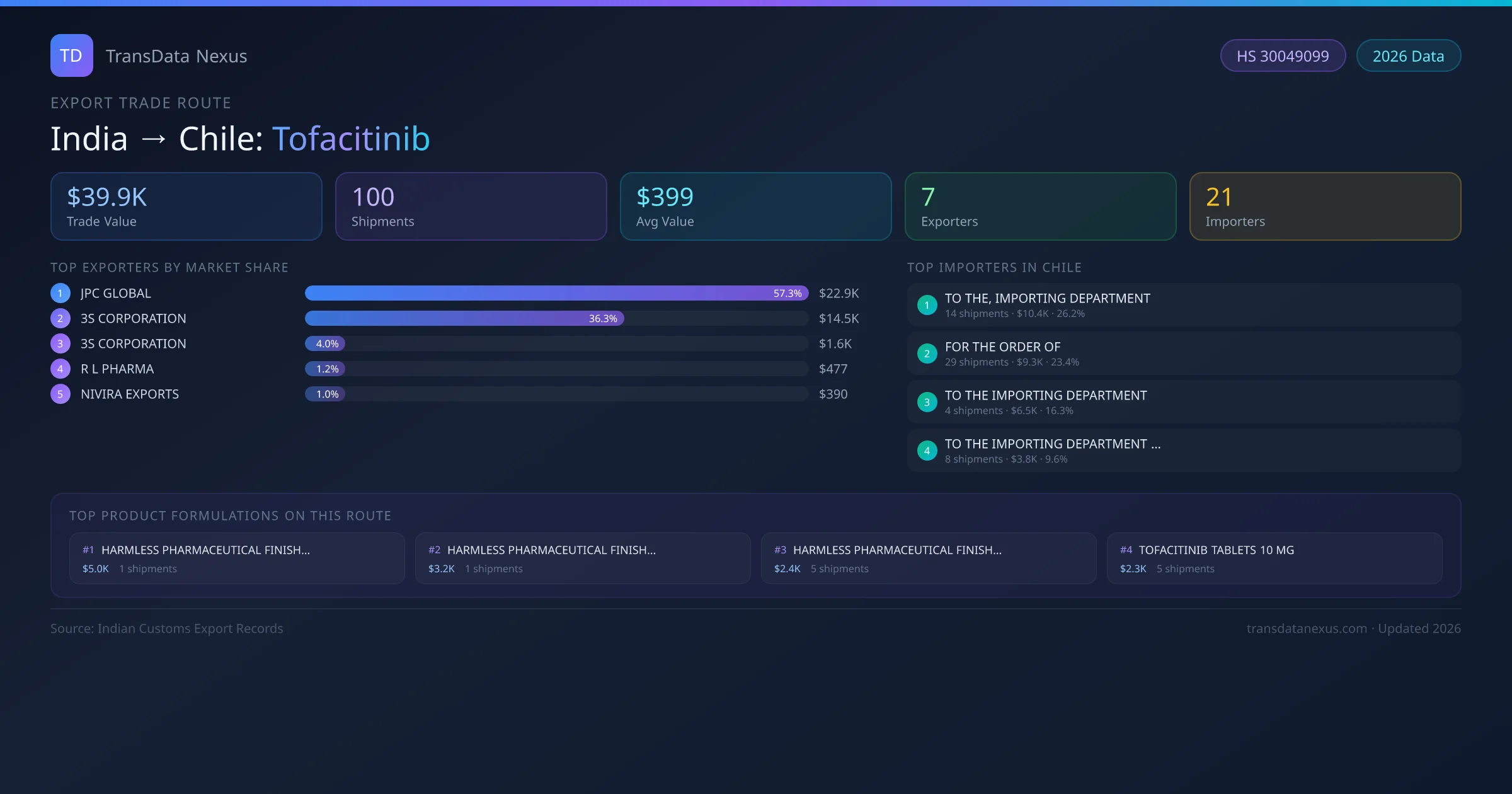Open the 21 Importers stat card

(1325, 207)
